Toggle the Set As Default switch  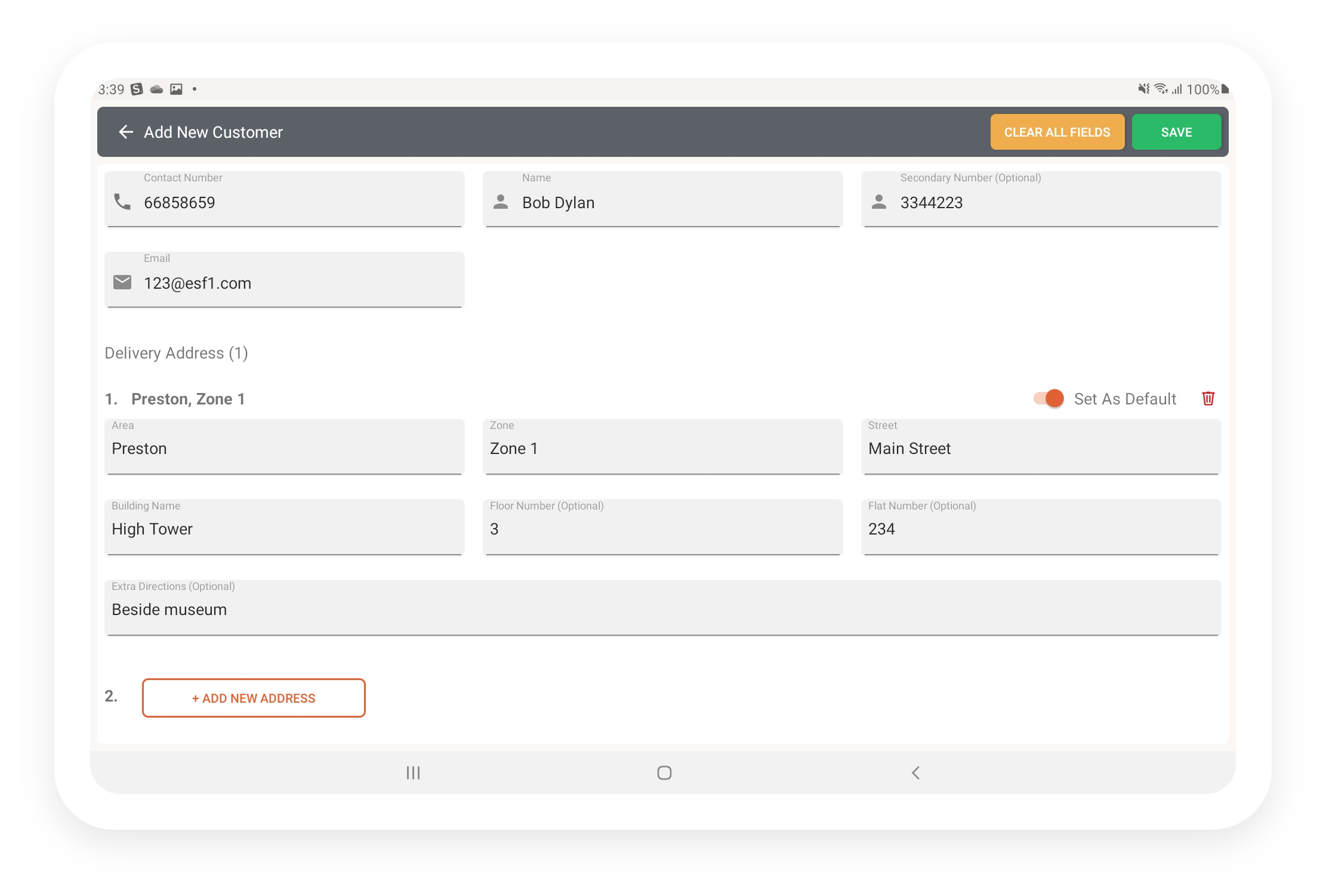point(1049,398)
